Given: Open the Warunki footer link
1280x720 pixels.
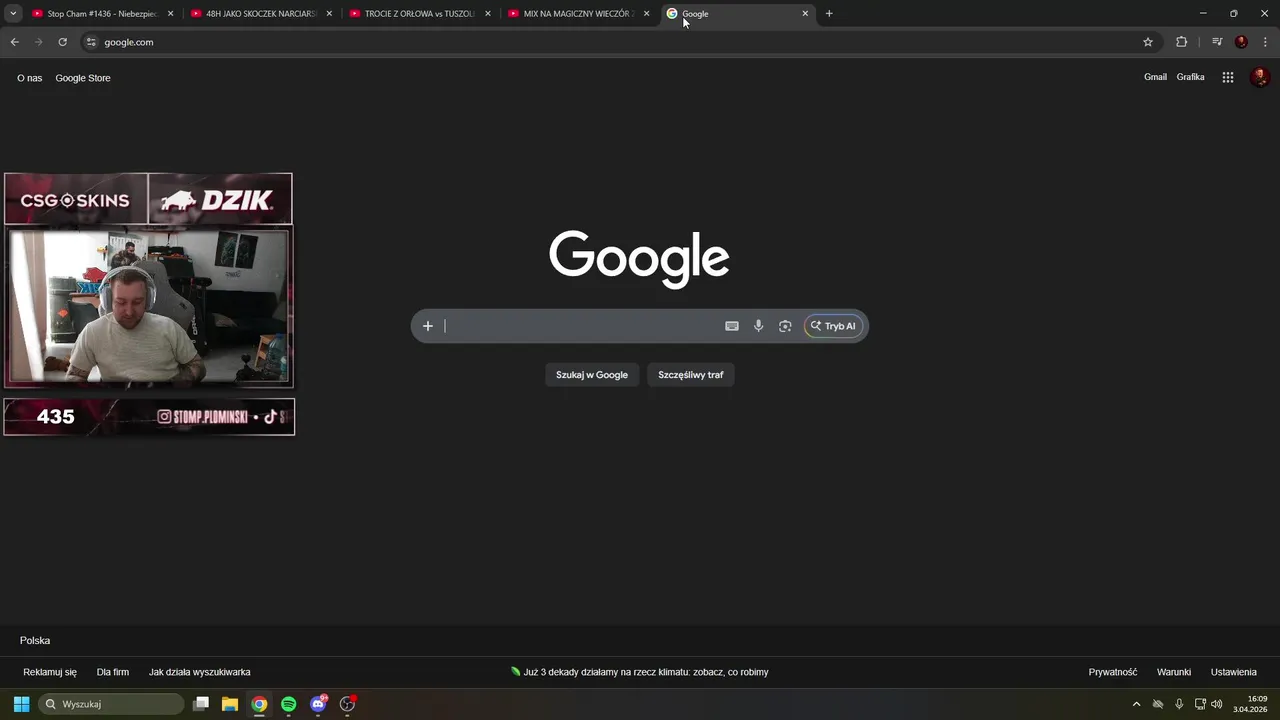Looking at the screenshot, I should [1174, 672].
